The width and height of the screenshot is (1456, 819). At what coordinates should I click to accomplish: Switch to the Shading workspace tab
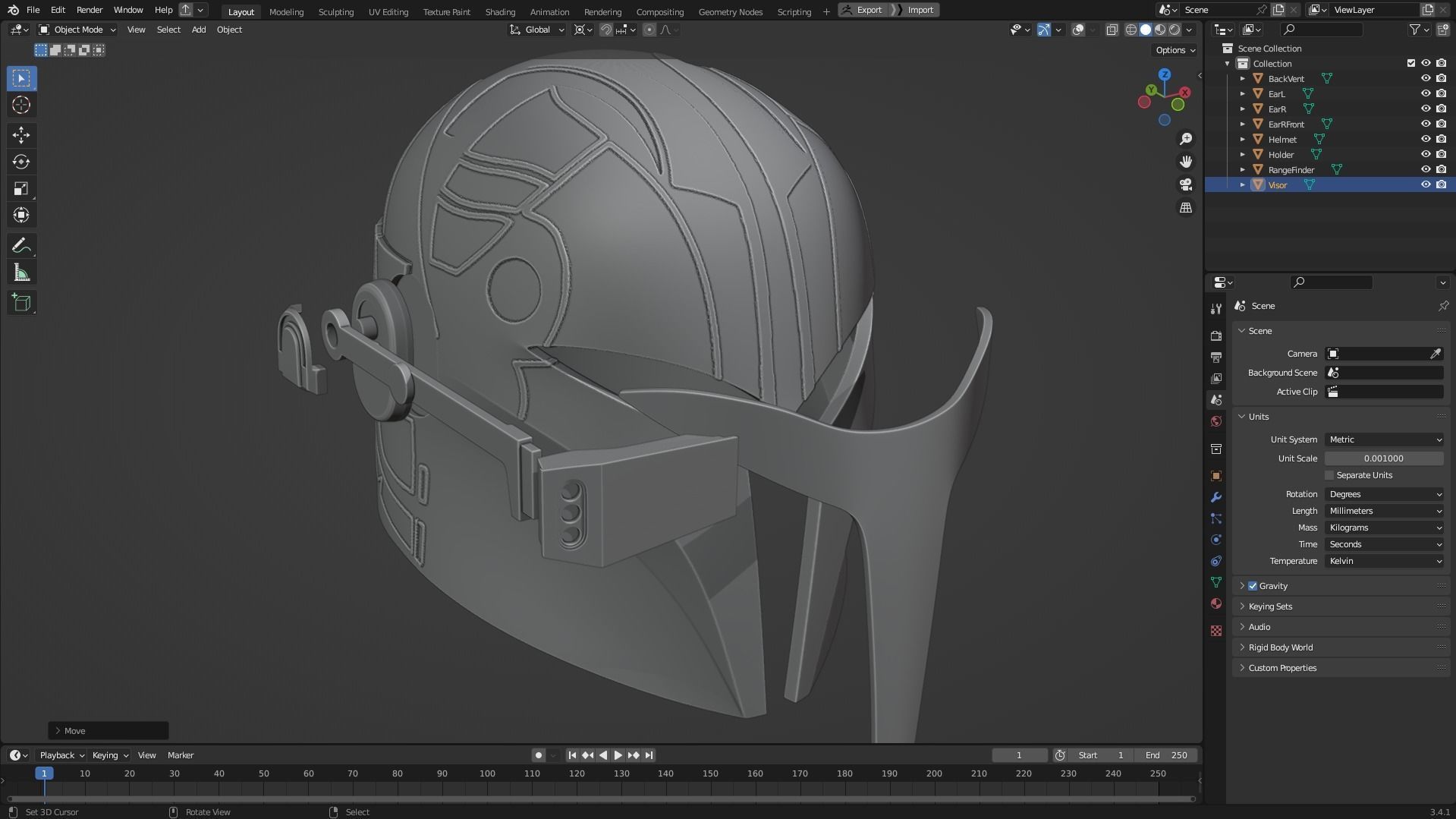[500, 11]
